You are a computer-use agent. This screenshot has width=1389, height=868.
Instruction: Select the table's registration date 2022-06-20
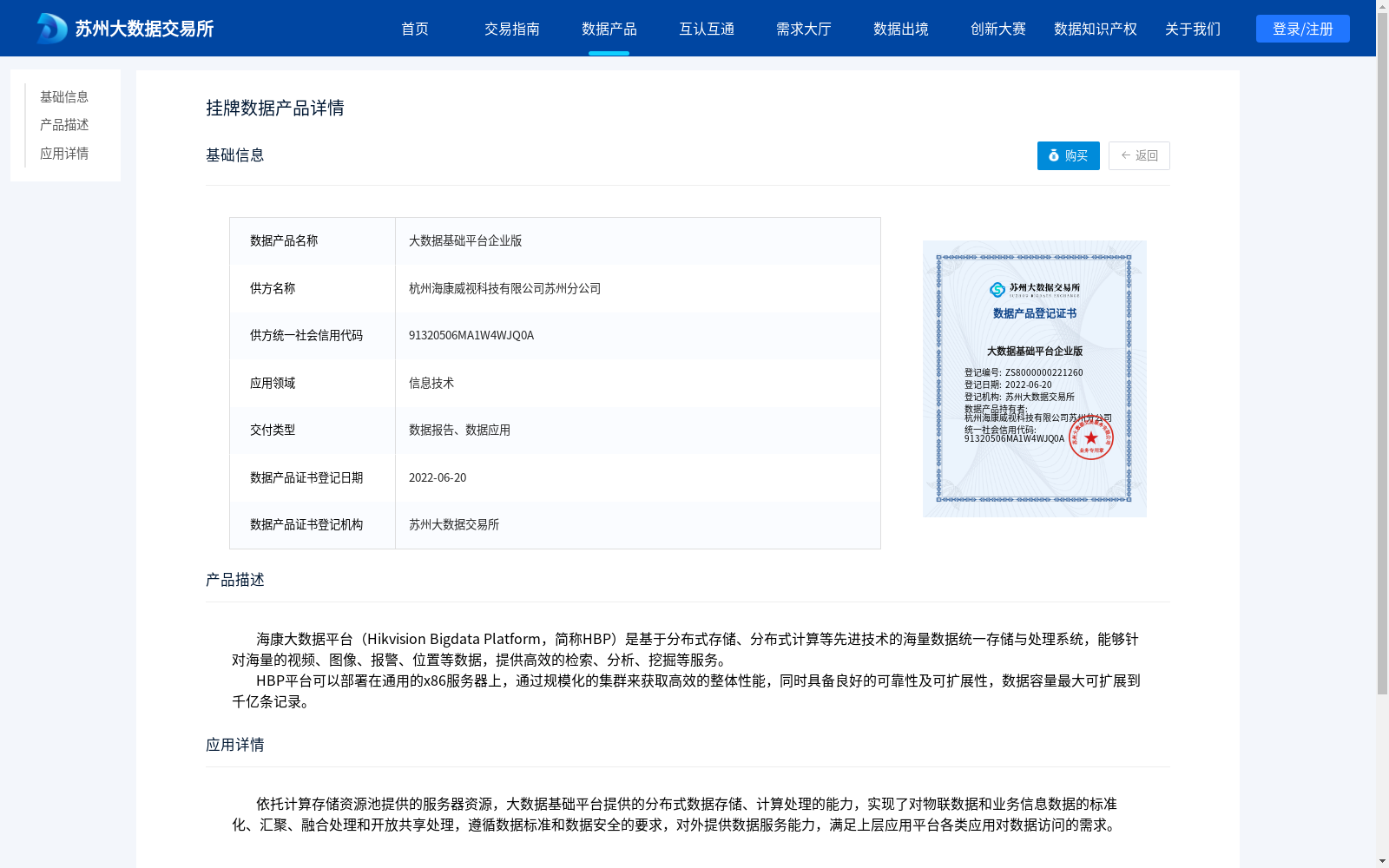(x=438, y=477)
